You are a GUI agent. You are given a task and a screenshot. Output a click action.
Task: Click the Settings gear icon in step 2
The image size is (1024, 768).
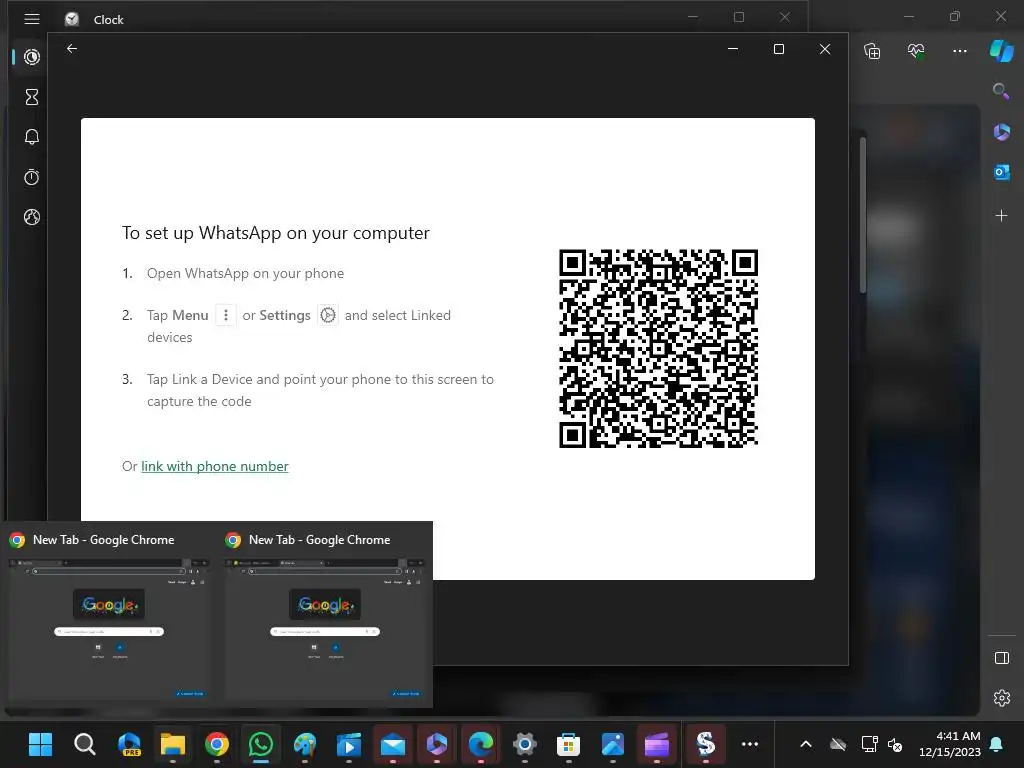click(328, 315)
